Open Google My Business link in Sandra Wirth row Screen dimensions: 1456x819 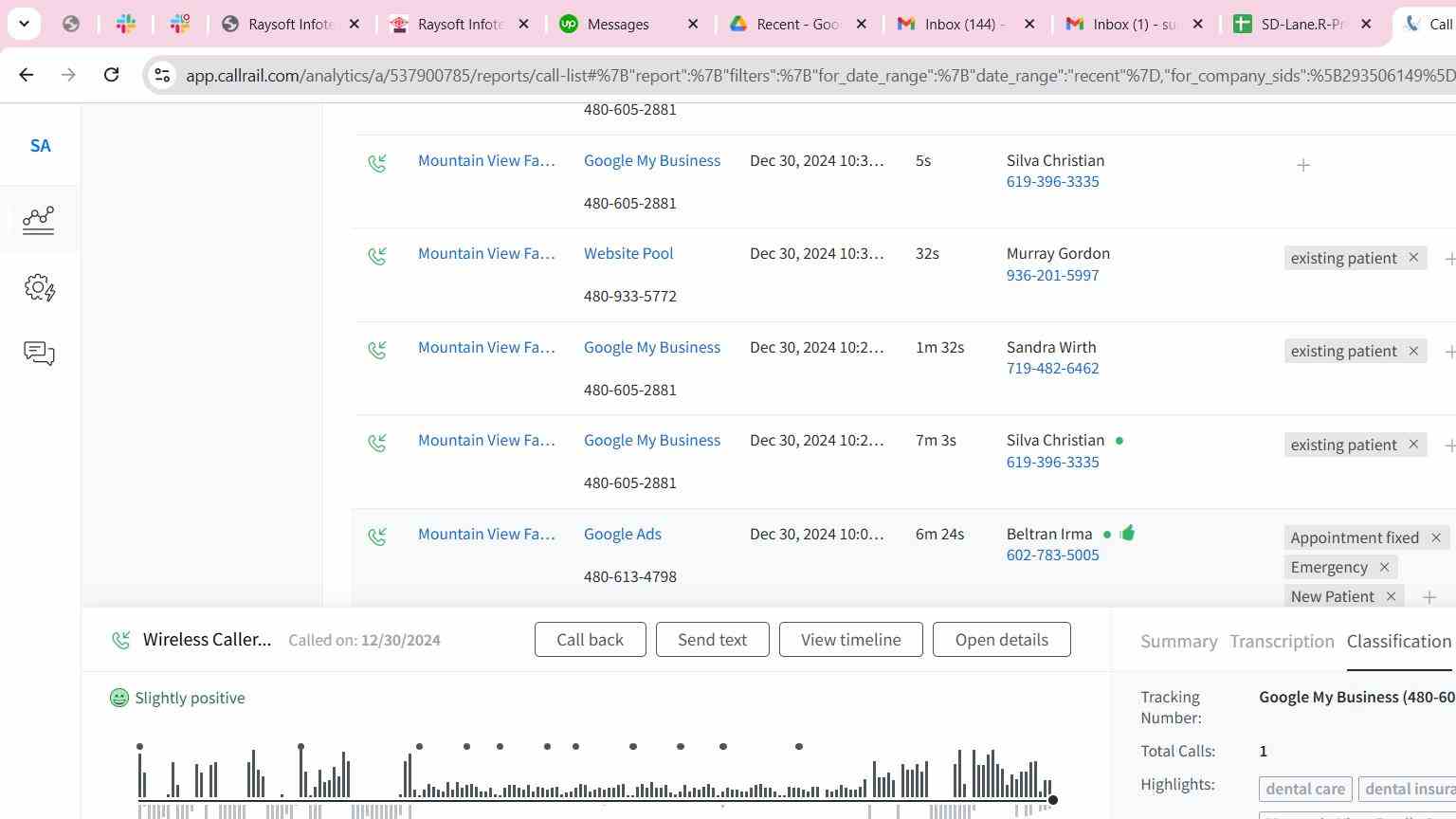(x=652, y=347)
